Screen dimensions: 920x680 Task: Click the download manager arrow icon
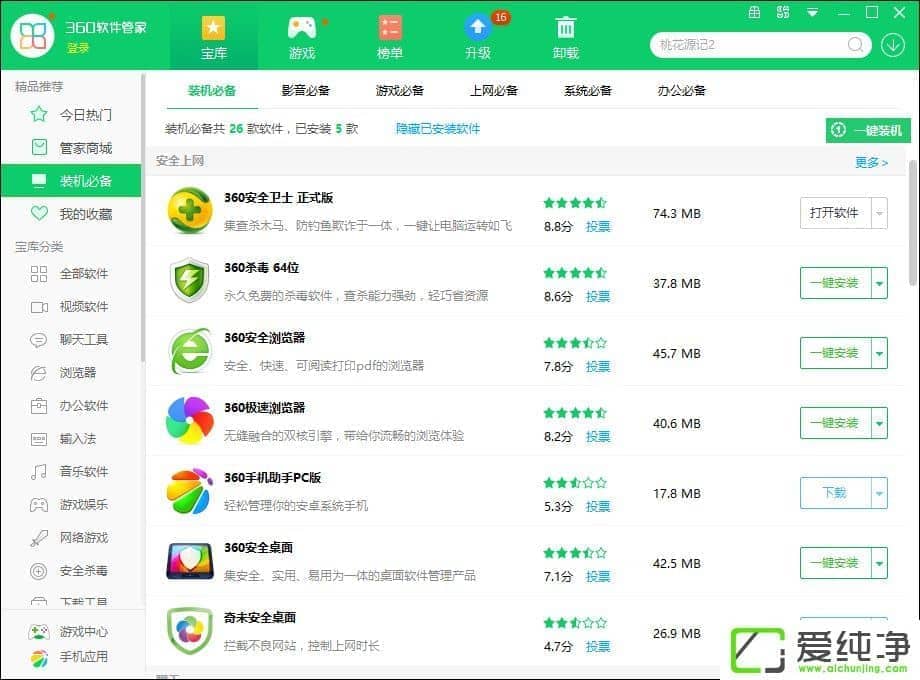tap(892, 45)
